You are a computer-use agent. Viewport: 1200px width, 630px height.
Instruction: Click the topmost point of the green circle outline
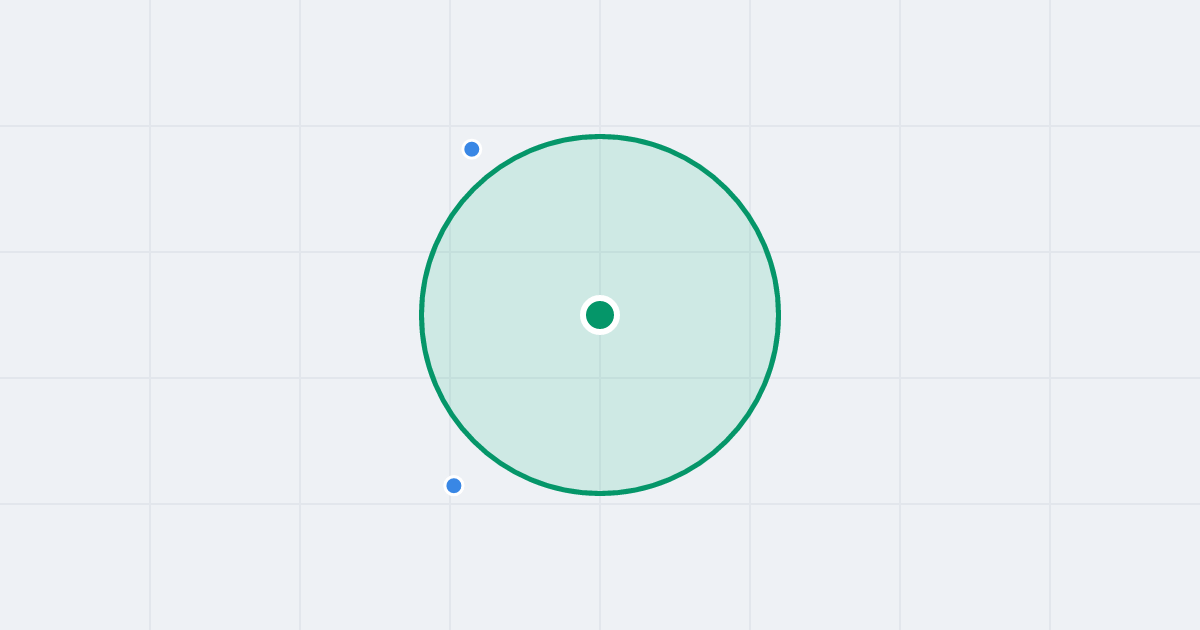[x=600, y=136]
